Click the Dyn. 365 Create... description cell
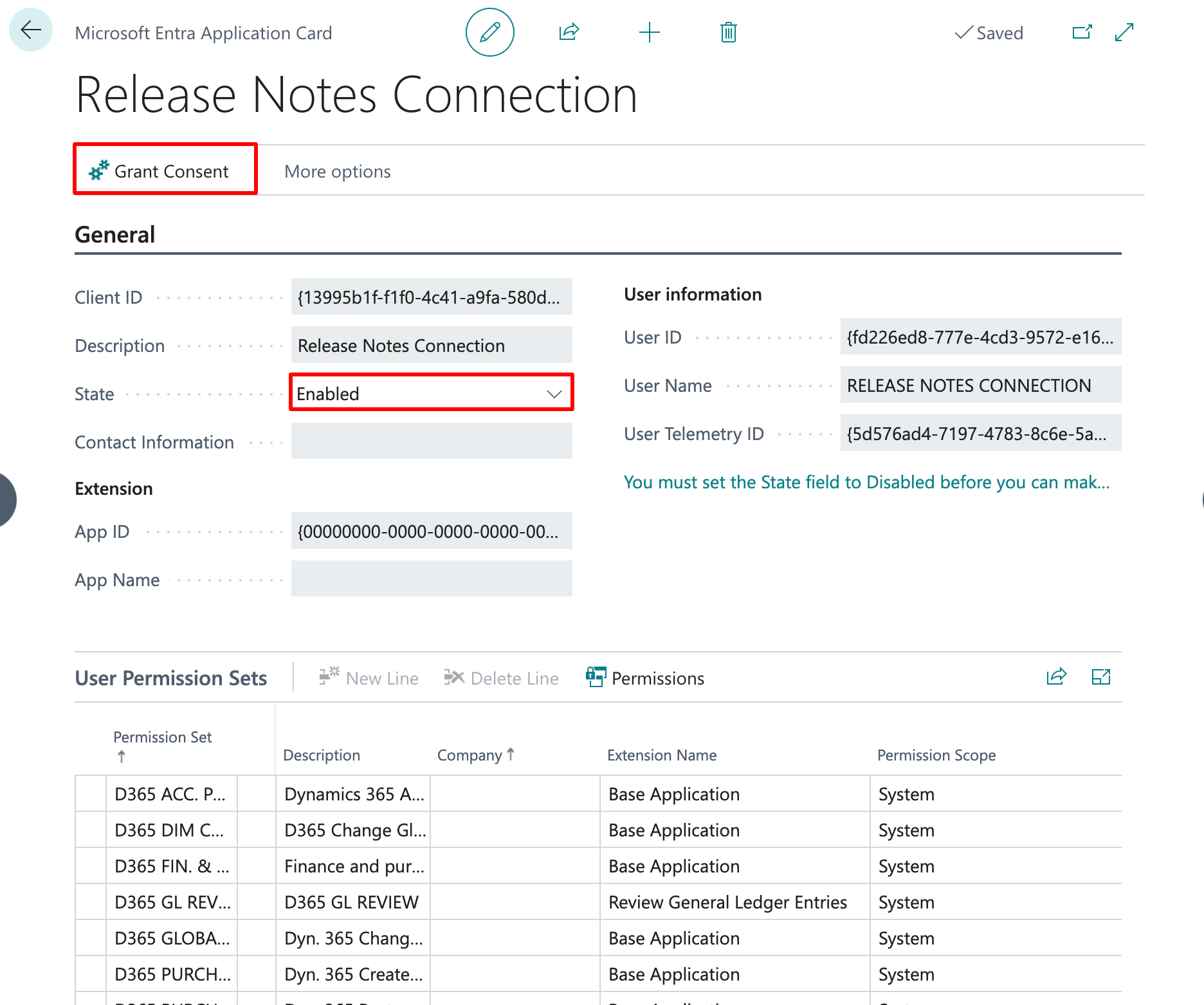The width and height of the screenshot is (1204, 1005). [x=353, y=974]
